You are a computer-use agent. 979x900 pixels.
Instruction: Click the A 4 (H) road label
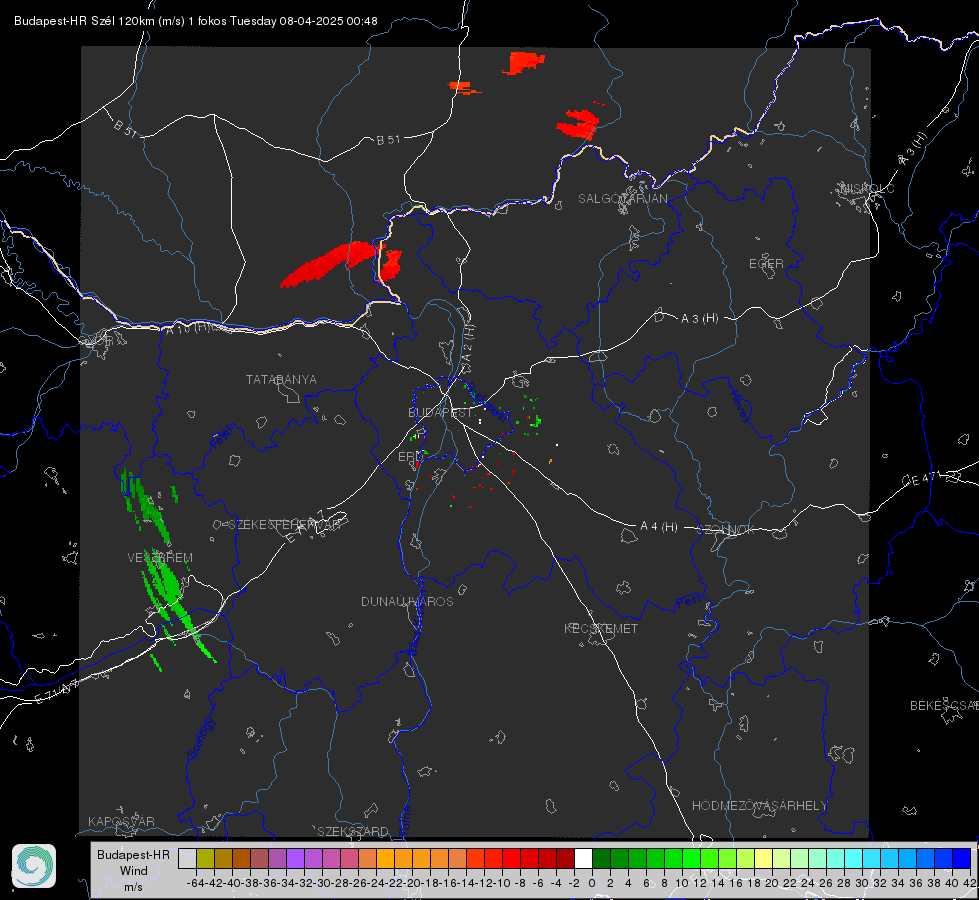tap(659, 527)
